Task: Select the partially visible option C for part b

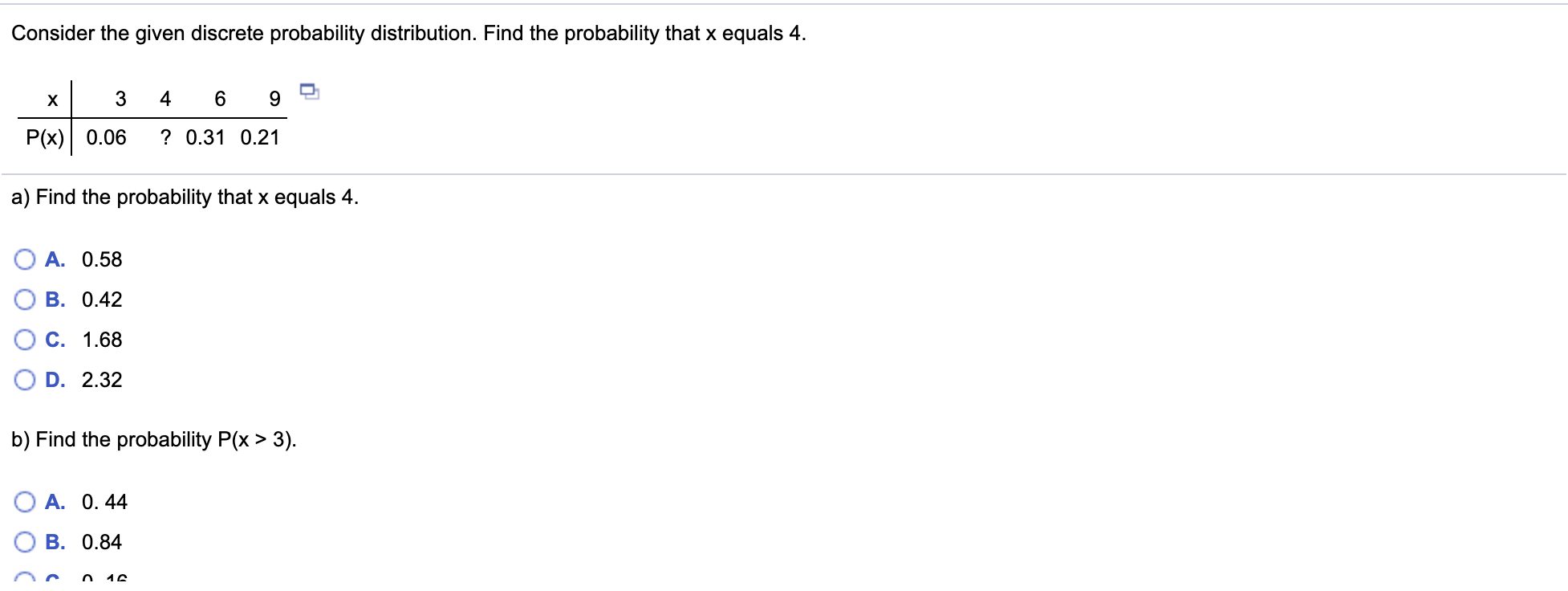Action: tap(25, 578)
